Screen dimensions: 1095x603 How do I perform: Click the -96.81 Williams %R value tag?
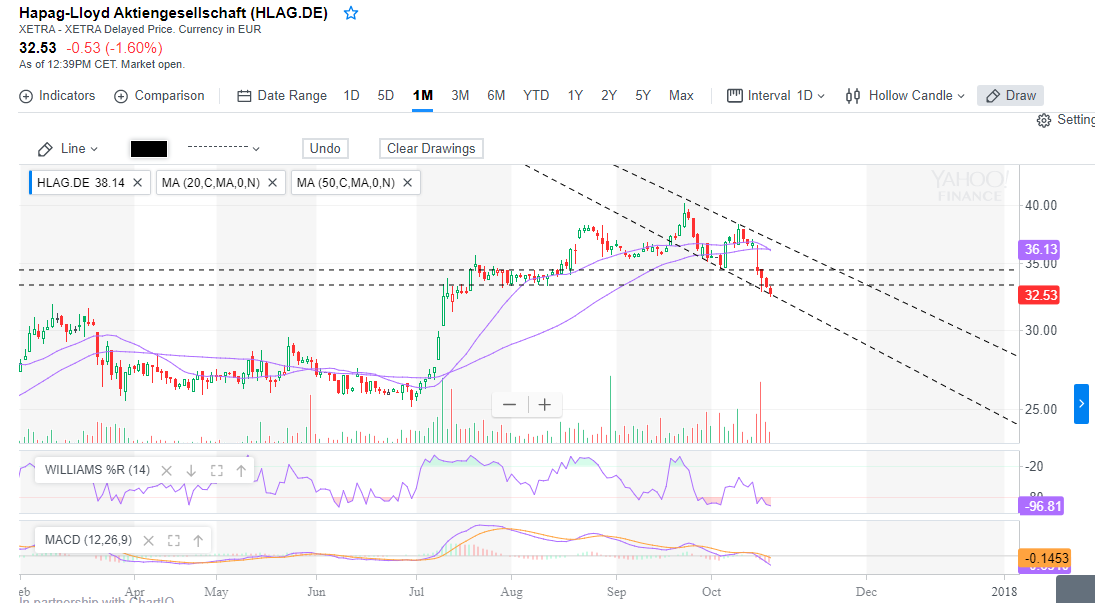coord(1041,505)
